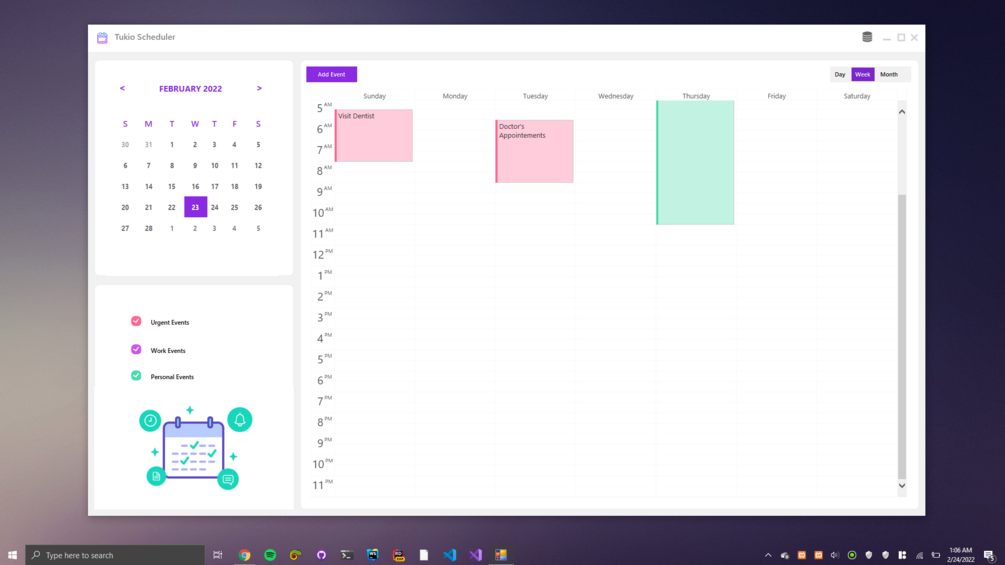Select the green Thursday event block
The height and width of the screenshot is (565, 1005).
tap(695, 162)
